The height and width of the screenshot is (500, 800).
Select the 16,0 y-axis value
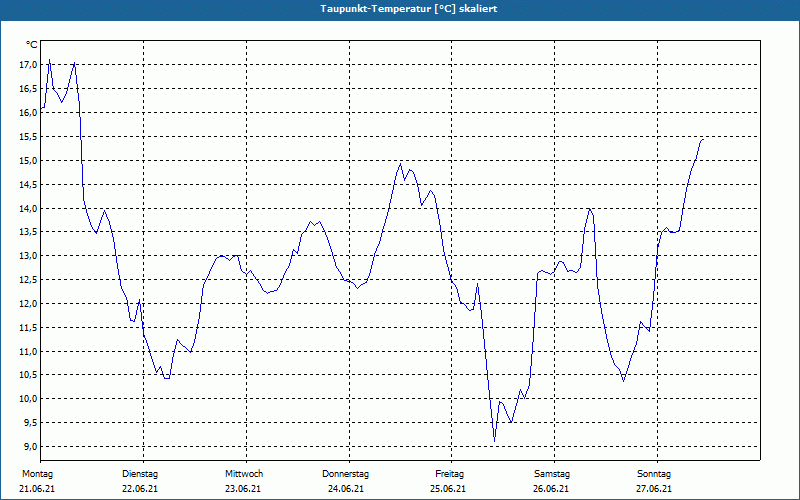[29, 112]
